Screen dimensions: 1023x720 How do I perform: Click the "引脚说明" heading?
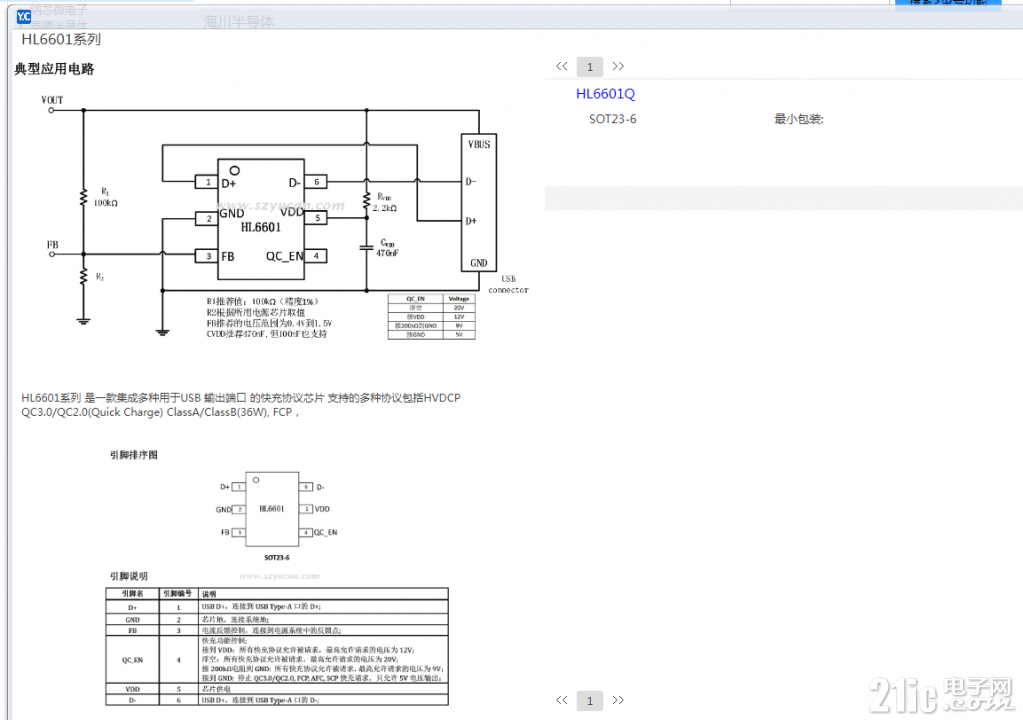tap(129, 576)
